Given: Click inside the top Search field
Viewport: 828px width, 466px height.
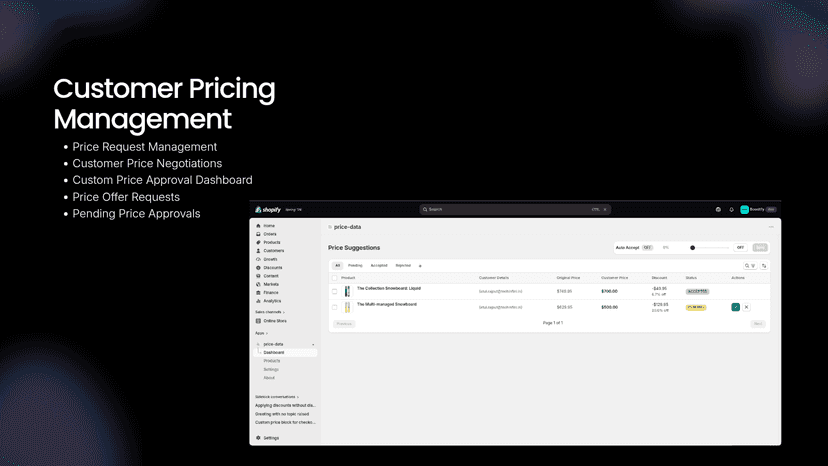Looking at the screenshot, I should pos(515,210).
